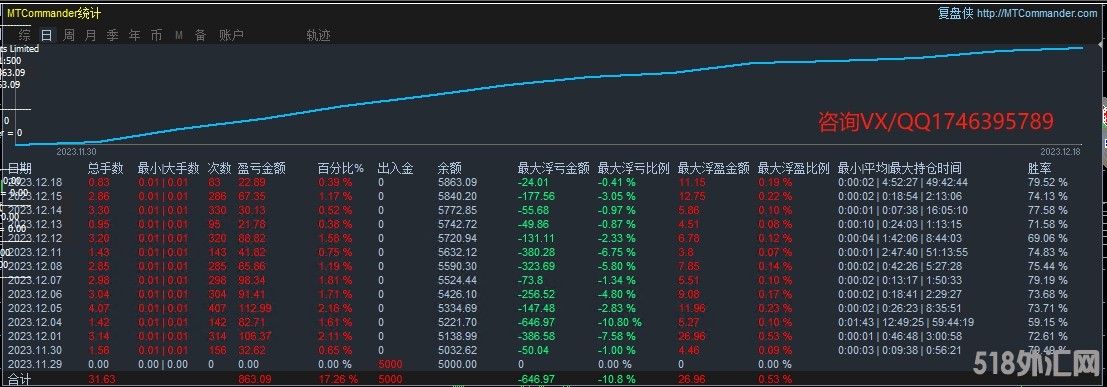
Task: Open the 轨迹 track view
Action: (x=318, y=35)
